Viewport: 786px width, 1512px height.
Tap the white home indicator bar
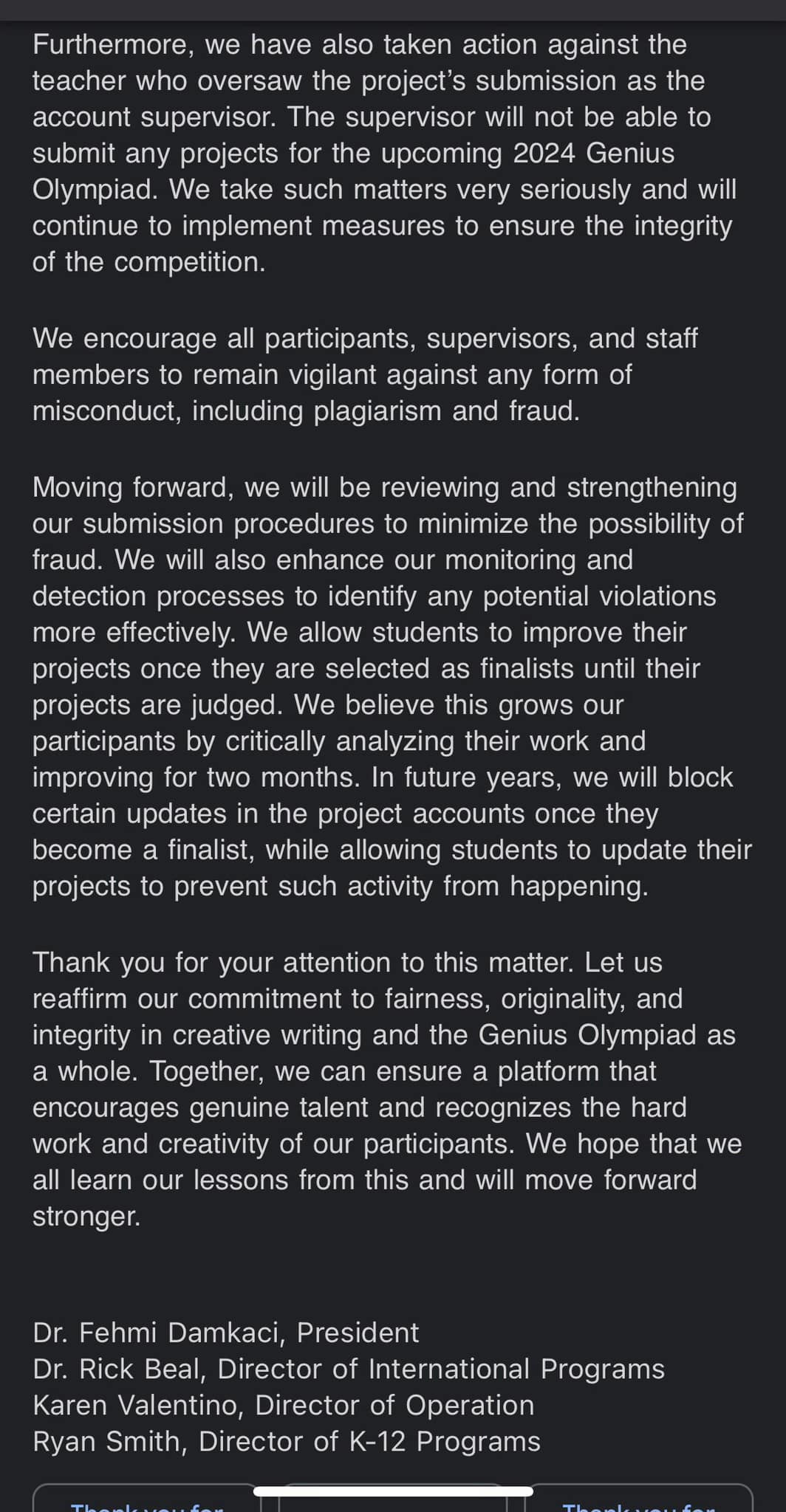393,1491
